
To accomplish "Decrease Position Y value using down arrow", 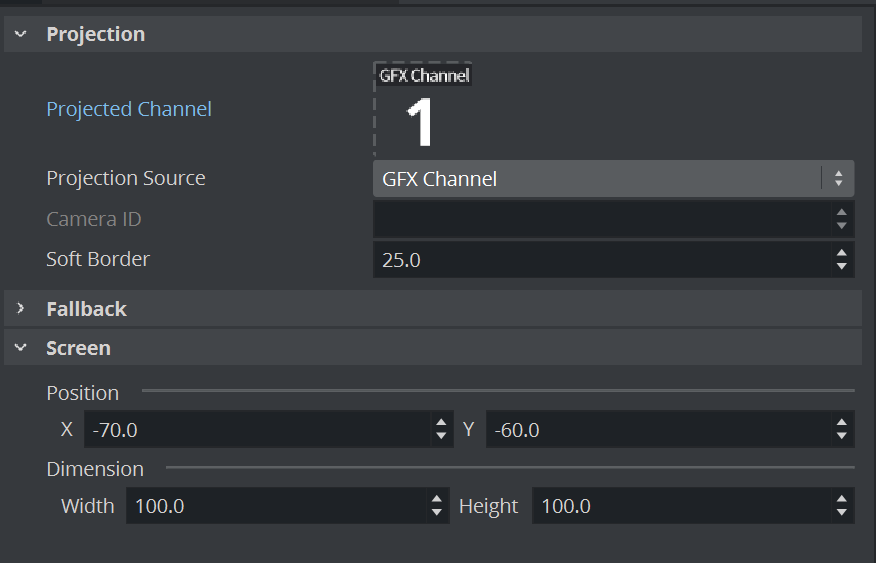I will [x=841, y=436].
